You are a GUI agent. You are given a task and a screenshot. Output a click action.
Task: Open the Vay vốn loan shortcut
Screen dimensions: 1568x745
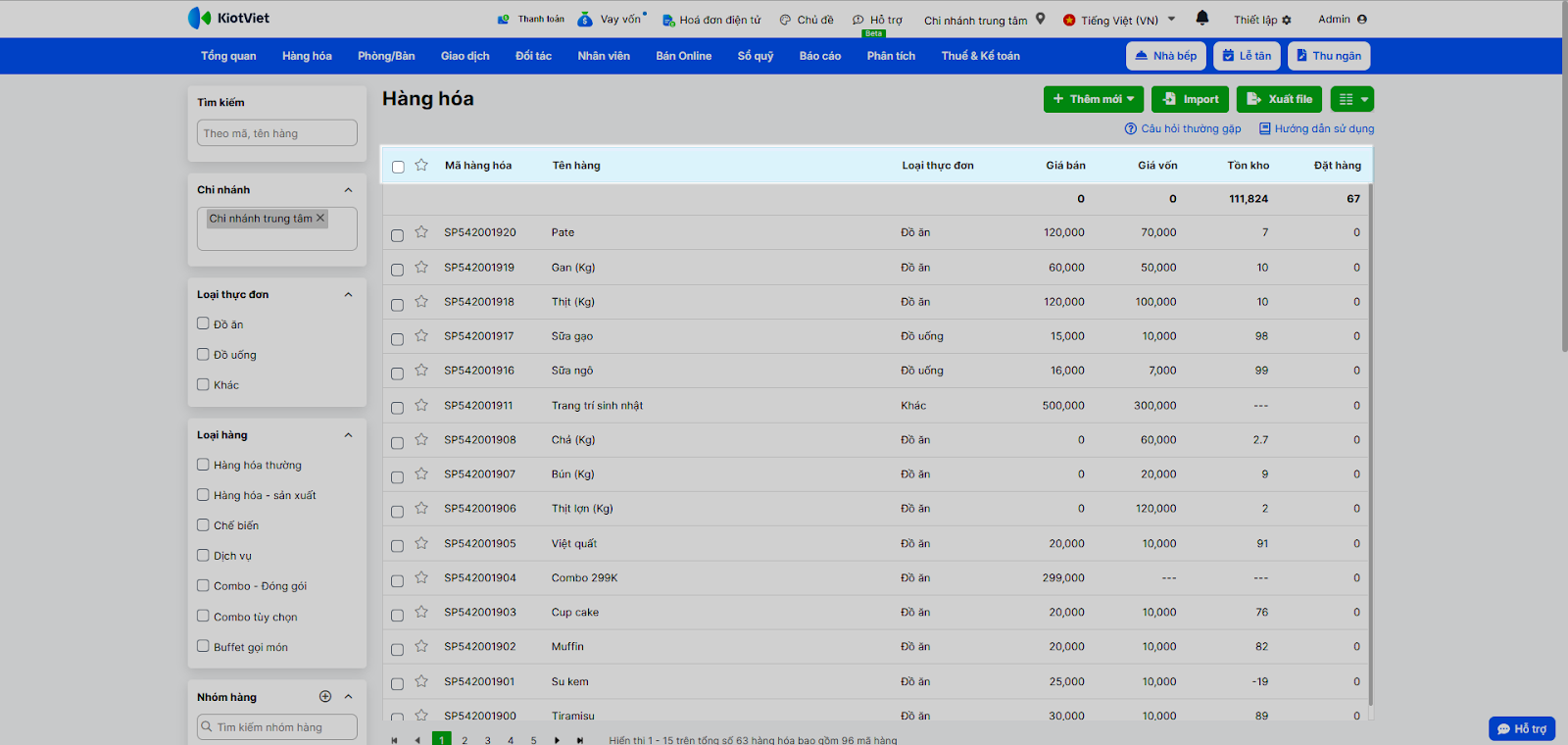click(612, 19)
